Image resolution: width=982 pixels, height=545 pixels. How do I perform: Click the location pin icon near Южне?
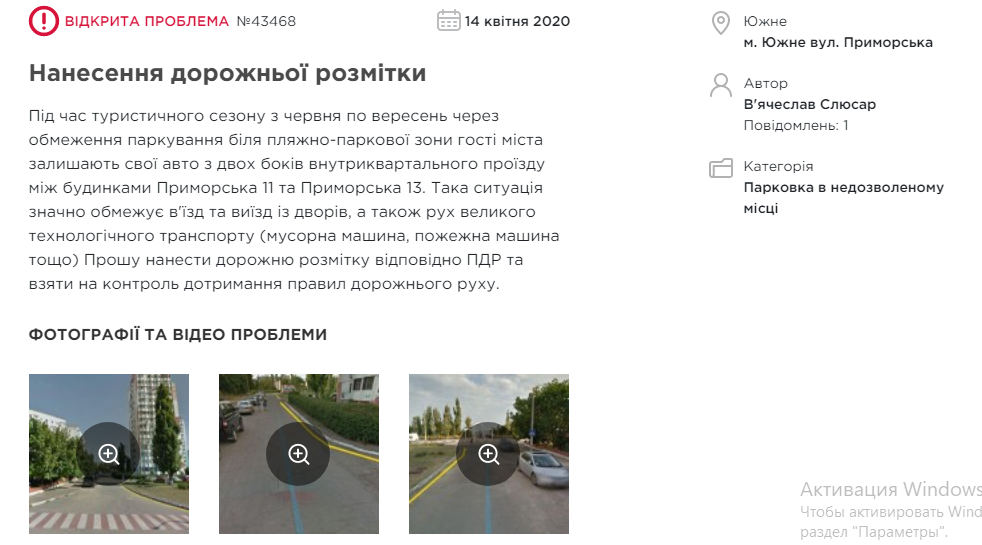(x=721, y=23)
